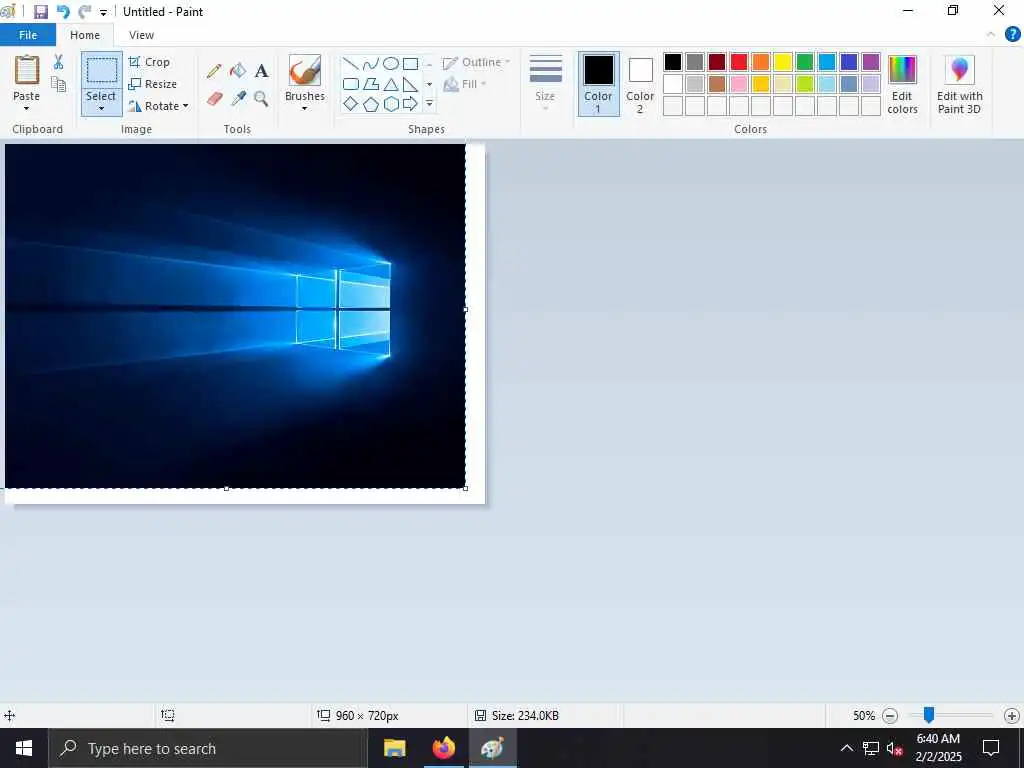Choose the Line shape
Viewport: 1024px width, 768px height.
[x=351, y=63]
